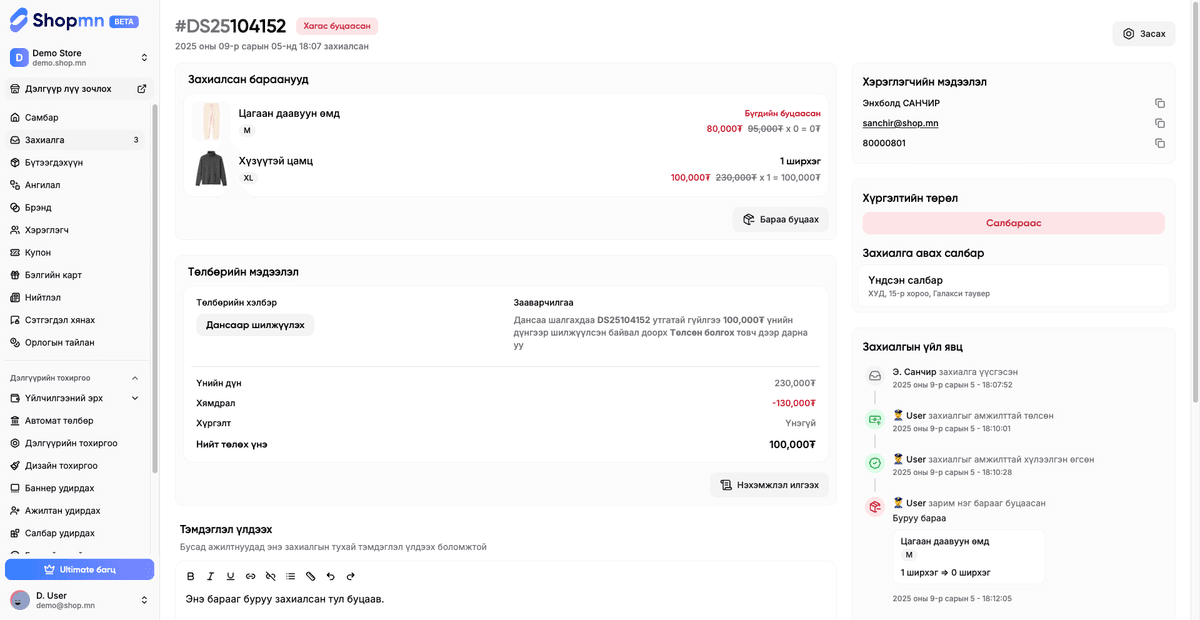Click the Үндсэн салбар pickup branch card
This screenshot has width=1200, height=620.
point(1013,286)
